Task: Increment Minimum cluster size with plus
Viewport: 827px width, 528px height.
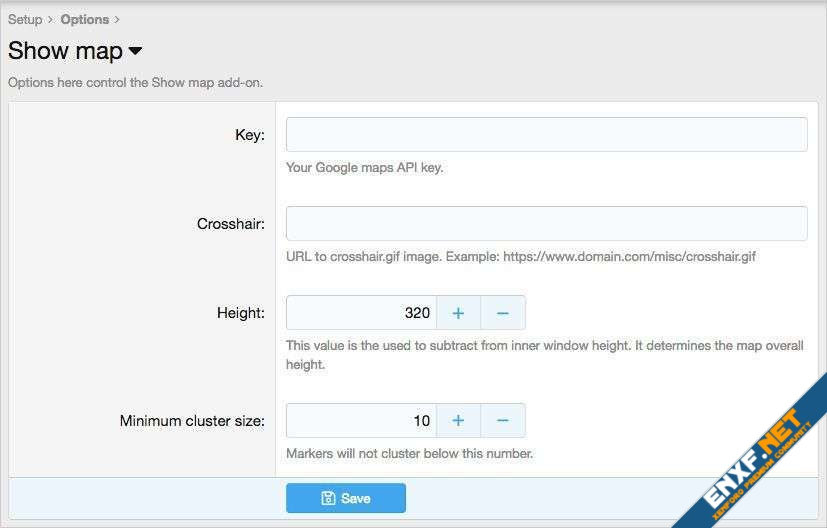Action: [458, 421]
